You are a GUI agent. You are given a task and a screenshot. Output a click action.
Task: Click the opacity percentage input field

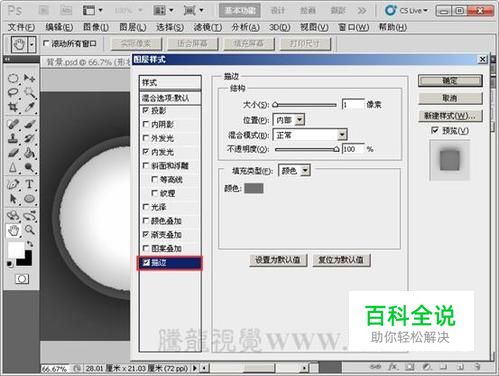tap(353, 149)
